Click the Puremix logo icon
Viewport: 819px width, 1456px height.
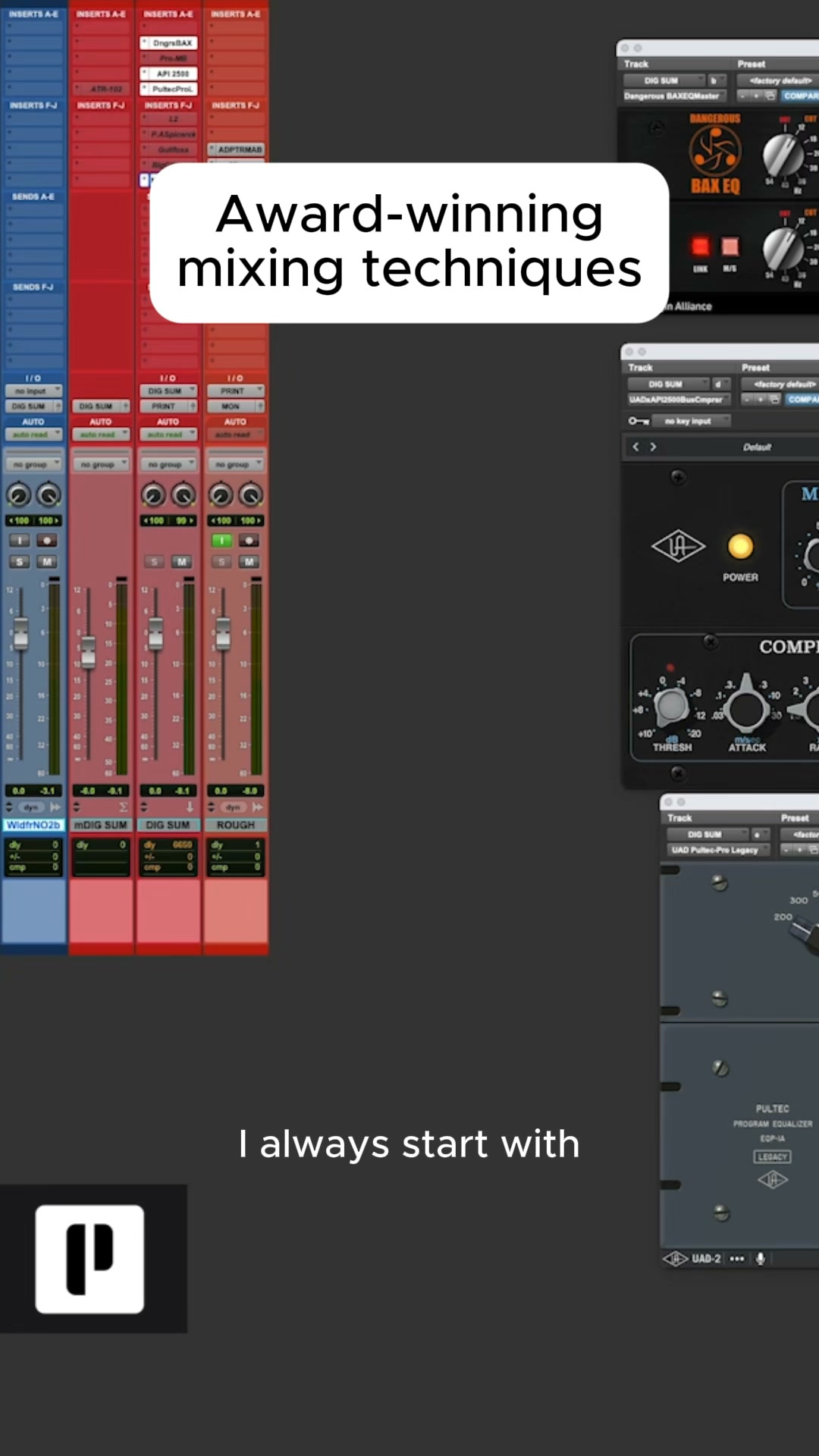pyautogui.click(x=89, y=1259)
